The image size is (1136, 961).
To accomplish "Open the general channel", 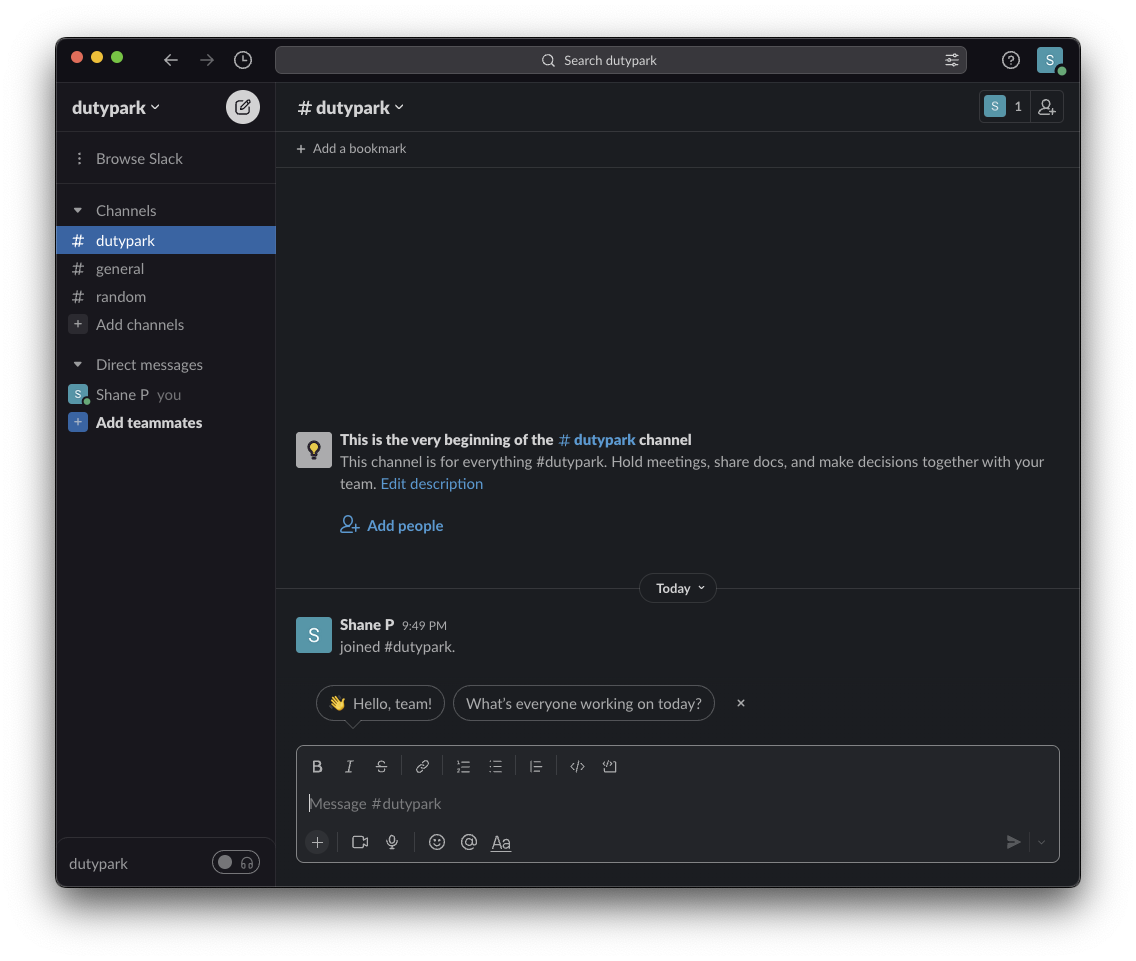I will (x=166, y=269).
